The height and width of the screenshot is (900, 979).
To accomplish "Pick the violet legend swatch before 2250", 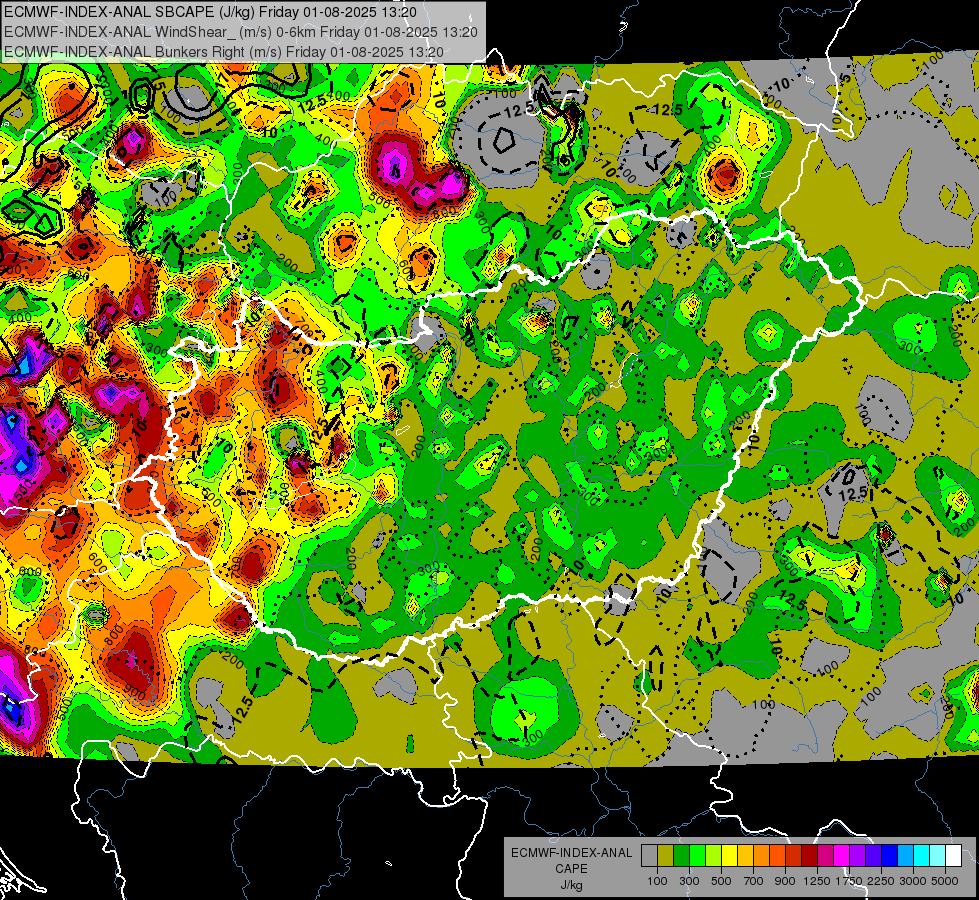I will coord(873,856).
